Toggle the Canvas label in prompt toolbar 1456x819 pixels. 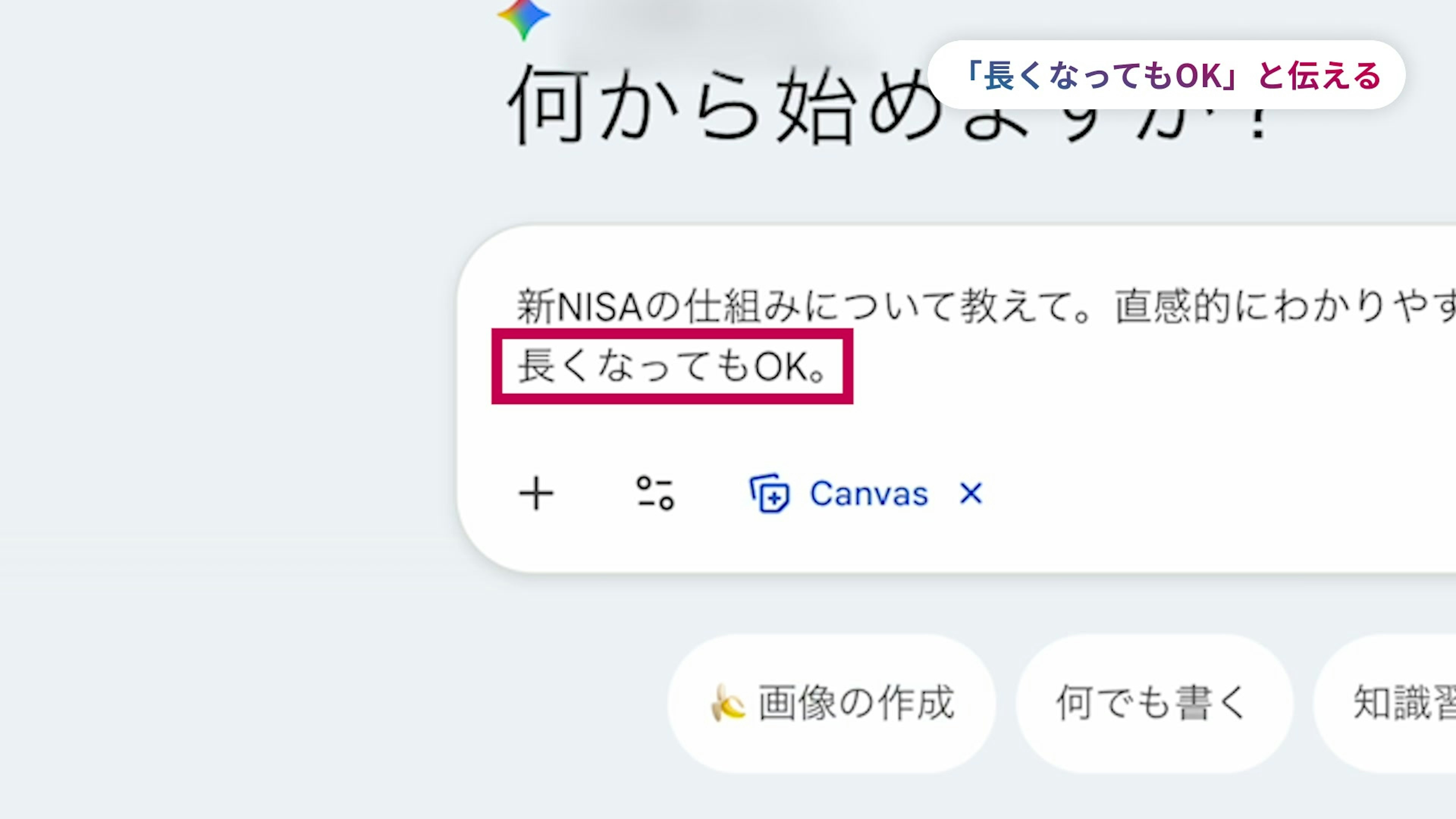[869, 493]
